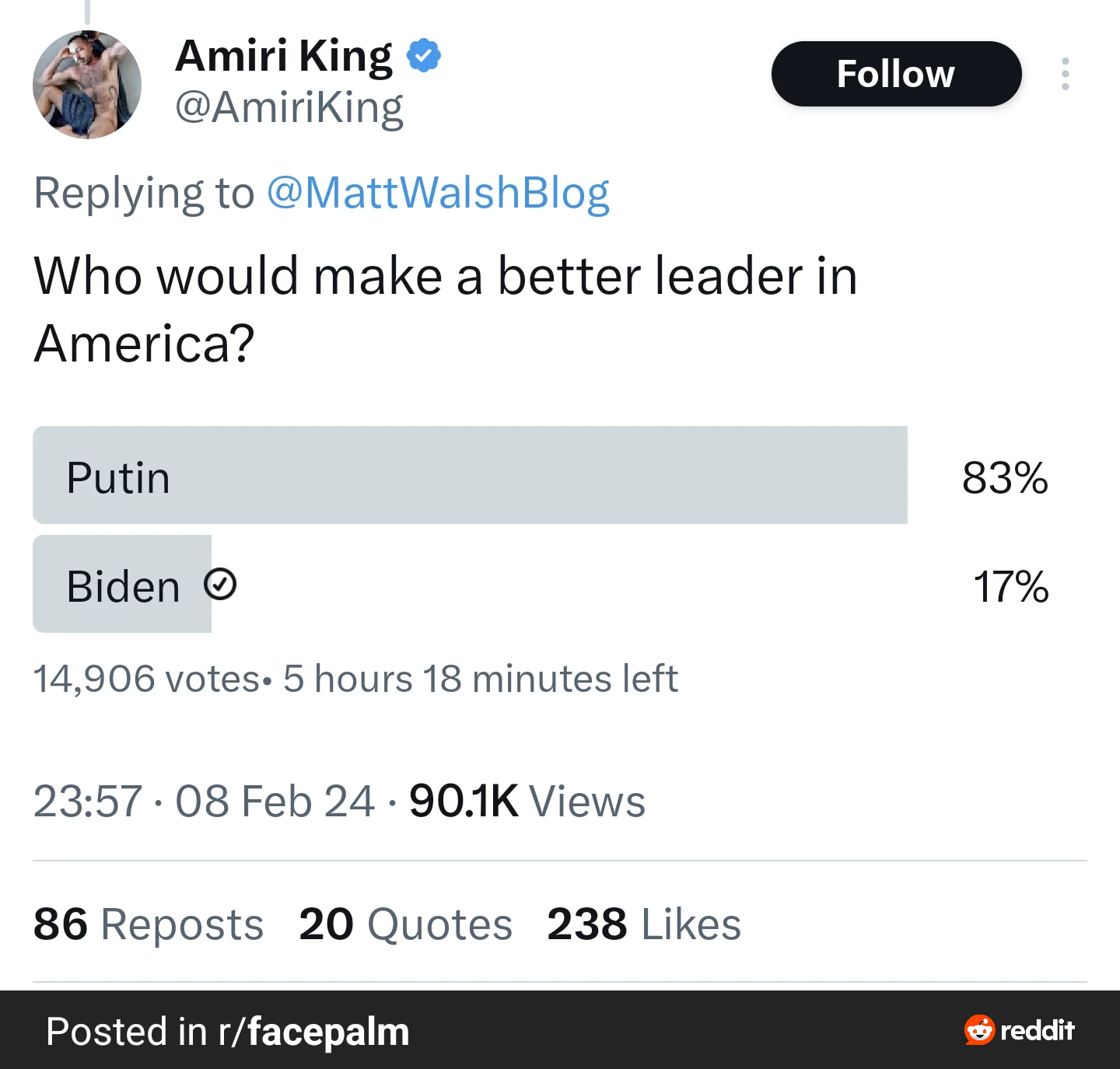The height and width of the screenshot is (1069, 1120).
Task: Open the 23:57 tweet timestamp
Action: (88, 802)
